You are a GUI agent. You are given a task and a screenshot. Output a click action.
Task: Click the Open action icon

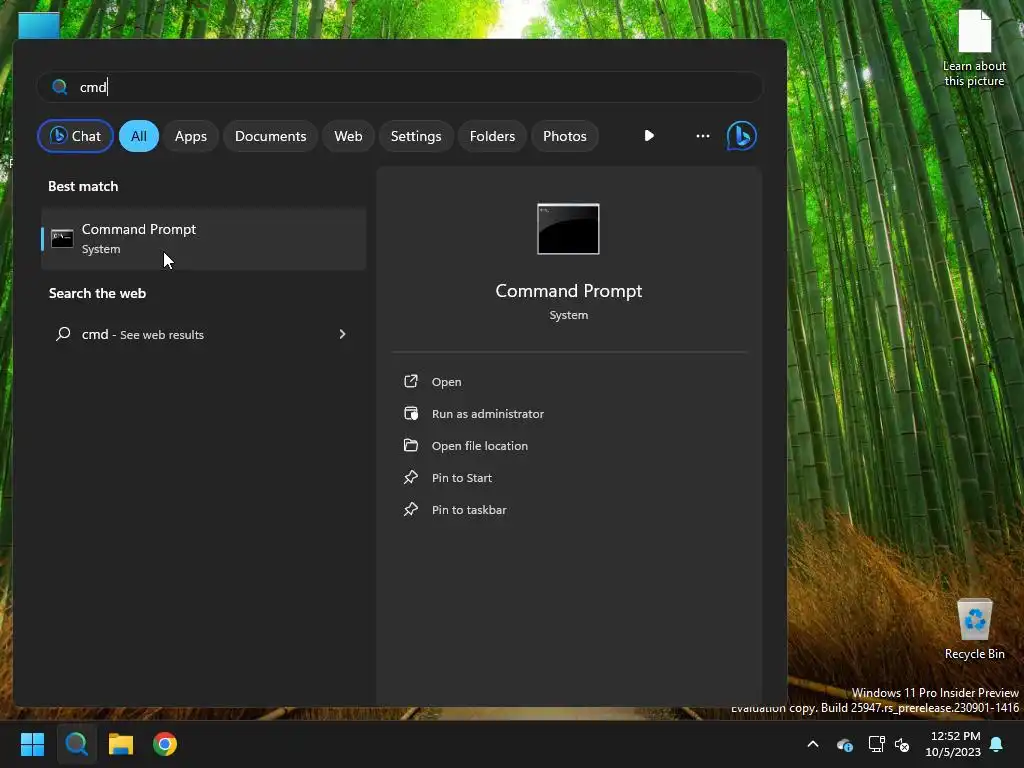pyautogui.click(x=411, y=381)
